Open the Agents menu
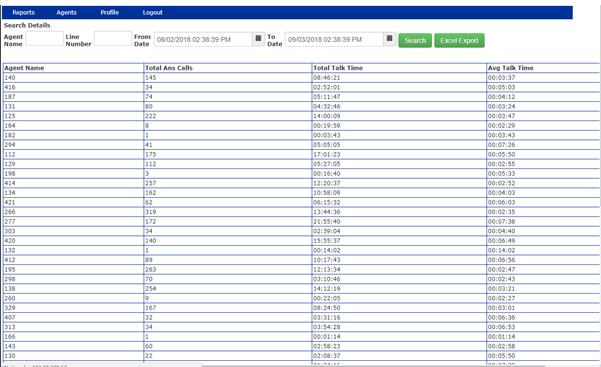The image size is (601, 367). pyautogui.click(x=66, y=12)
